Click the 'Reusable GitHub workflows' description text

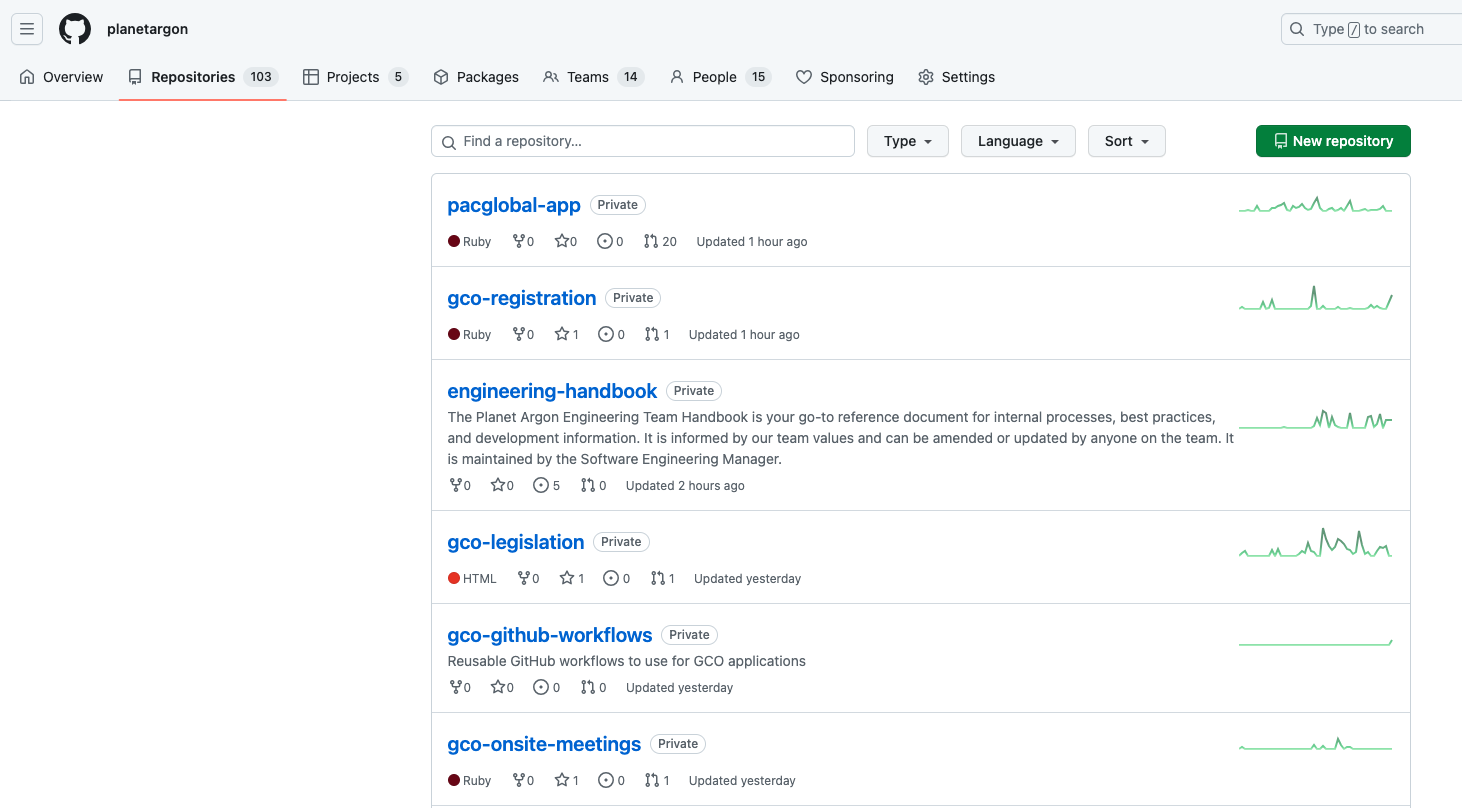(627, 661)
